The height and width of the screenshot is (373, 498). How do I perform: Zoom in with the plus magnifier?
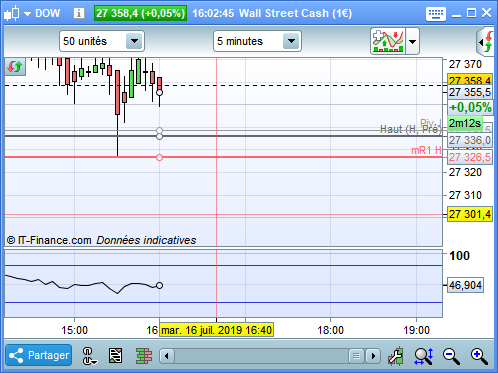coord(479,356)
